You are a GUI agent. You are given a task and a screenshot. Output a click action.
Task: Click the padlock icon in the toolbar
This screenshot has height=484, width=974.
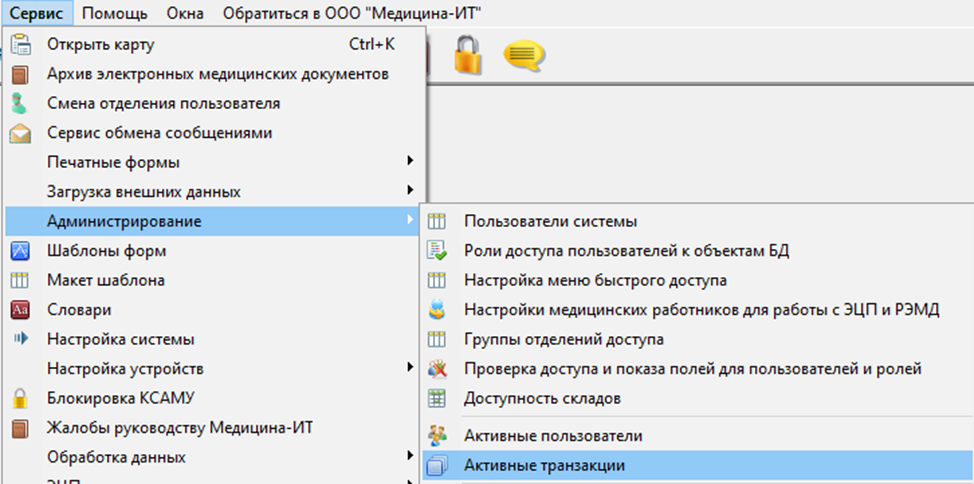468,54
